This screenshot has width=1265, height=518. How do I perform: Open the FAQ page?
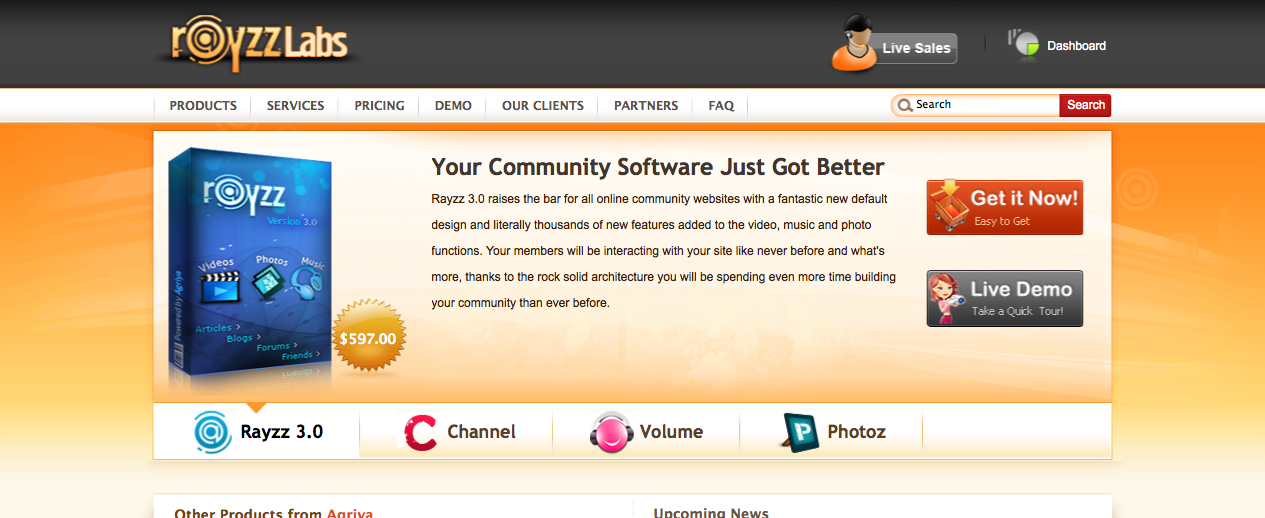coord(721,105)
